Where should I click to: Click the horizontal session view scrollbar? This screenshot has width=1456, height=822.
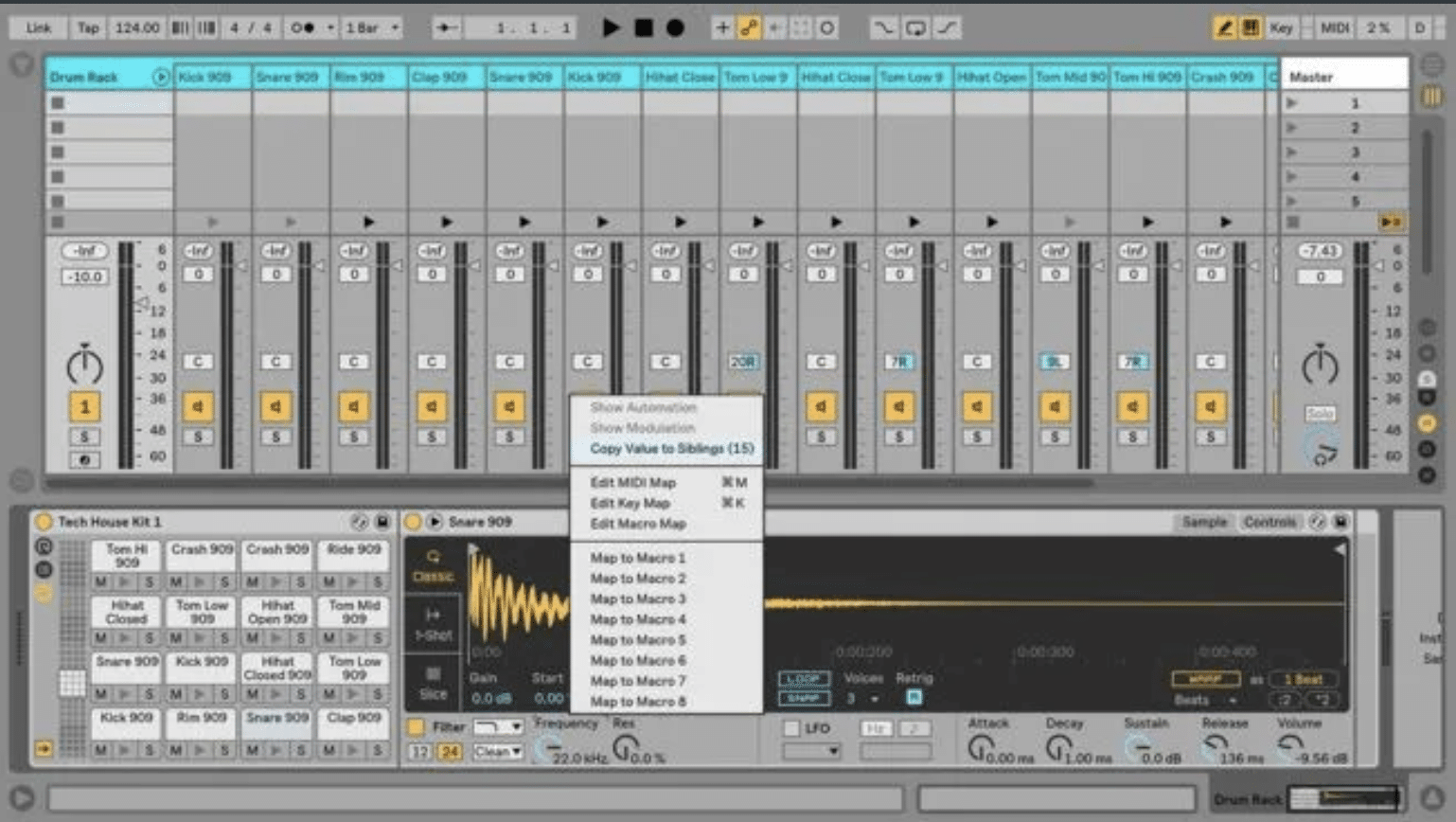(x=568, y=483)
